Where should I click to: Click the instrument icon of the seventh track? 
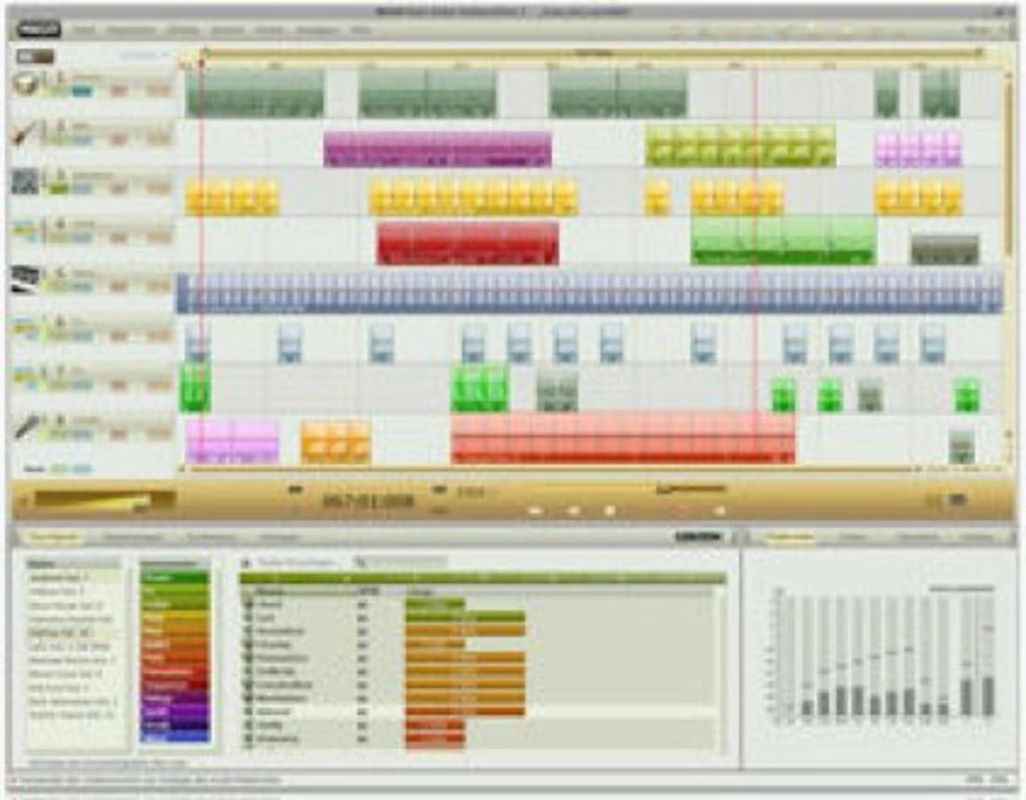[x=26, y=378]
